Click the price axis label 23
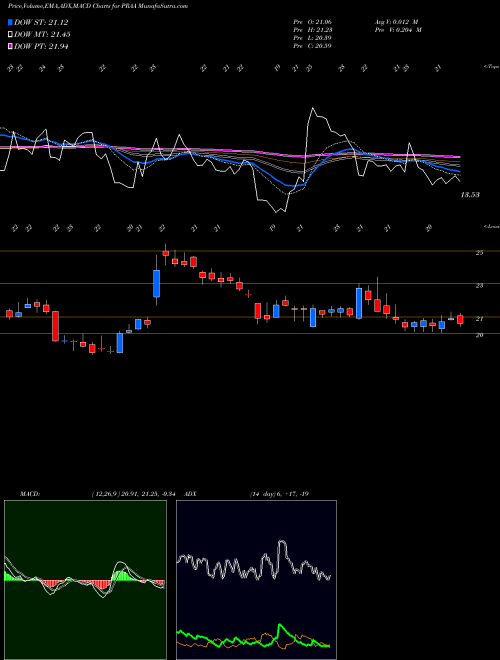This screenshot has width=500, height=660. (479, 285)
